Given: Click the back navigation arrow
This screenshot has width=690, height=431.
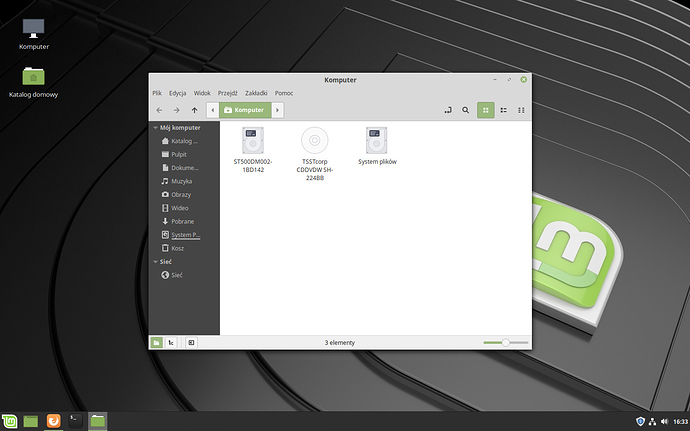Looking at the screenshot, I should tap(160, 110).
